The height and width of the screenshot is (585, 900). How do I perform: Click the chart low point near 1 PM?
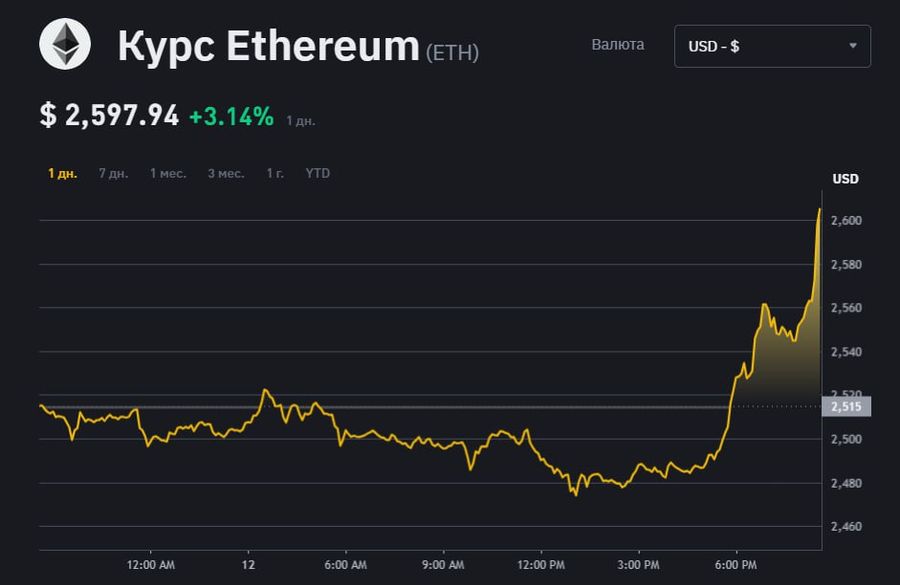tap(576, 495)
